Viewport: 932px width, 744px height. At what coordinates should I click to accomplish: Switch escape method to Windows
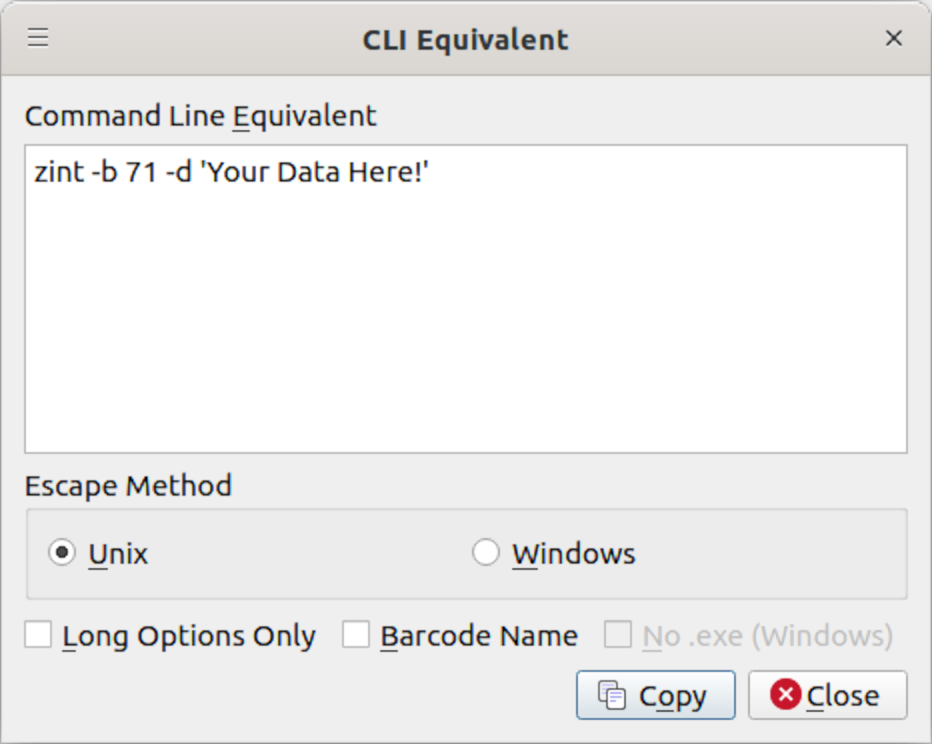click(x=486, y=551)
